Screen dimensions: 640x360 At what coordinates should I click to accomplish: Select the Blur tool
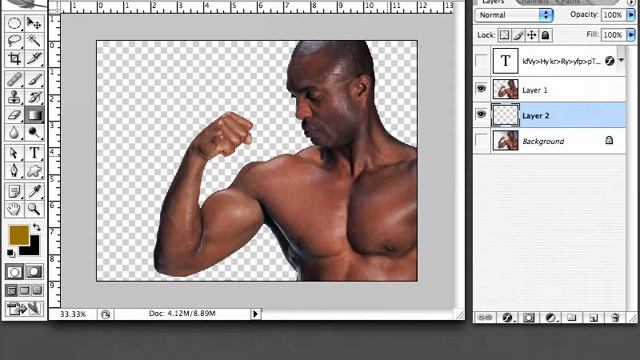pos(14,133)
